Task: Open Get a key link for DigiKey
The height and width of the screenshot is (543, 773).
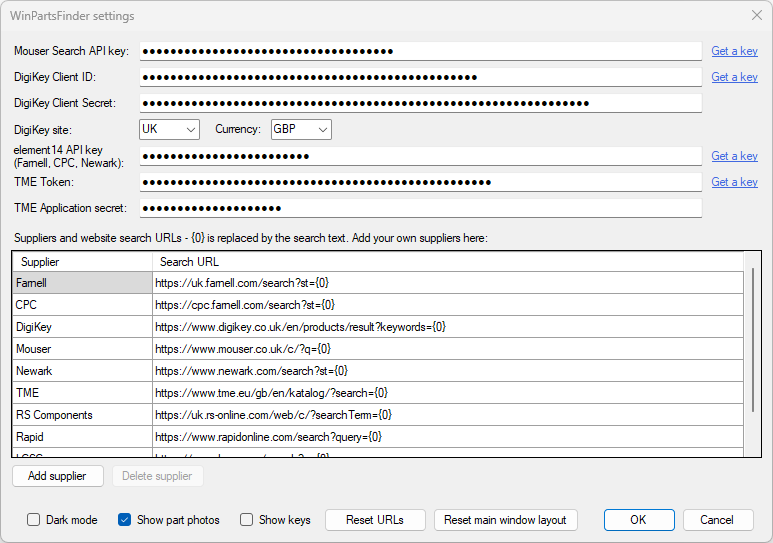Action: [734, 77]
